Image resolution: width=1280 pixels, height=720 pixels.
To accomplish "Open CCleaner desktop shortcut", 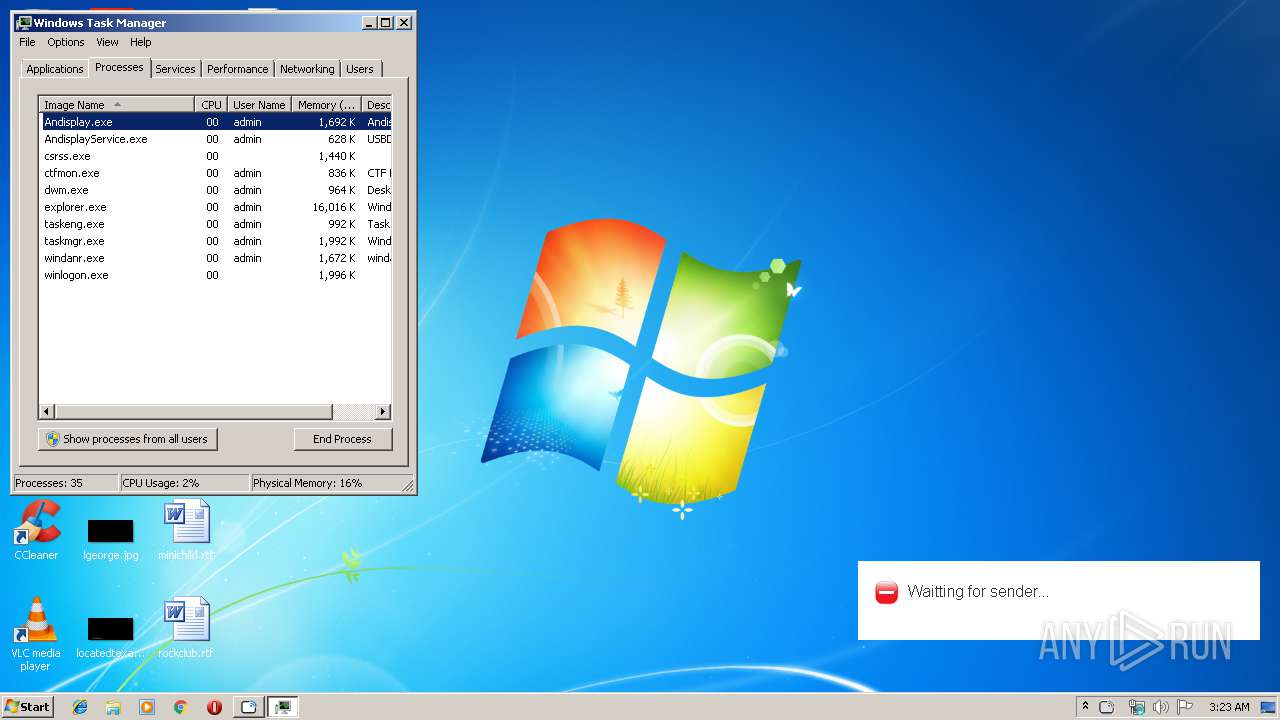I will [36, 530].
